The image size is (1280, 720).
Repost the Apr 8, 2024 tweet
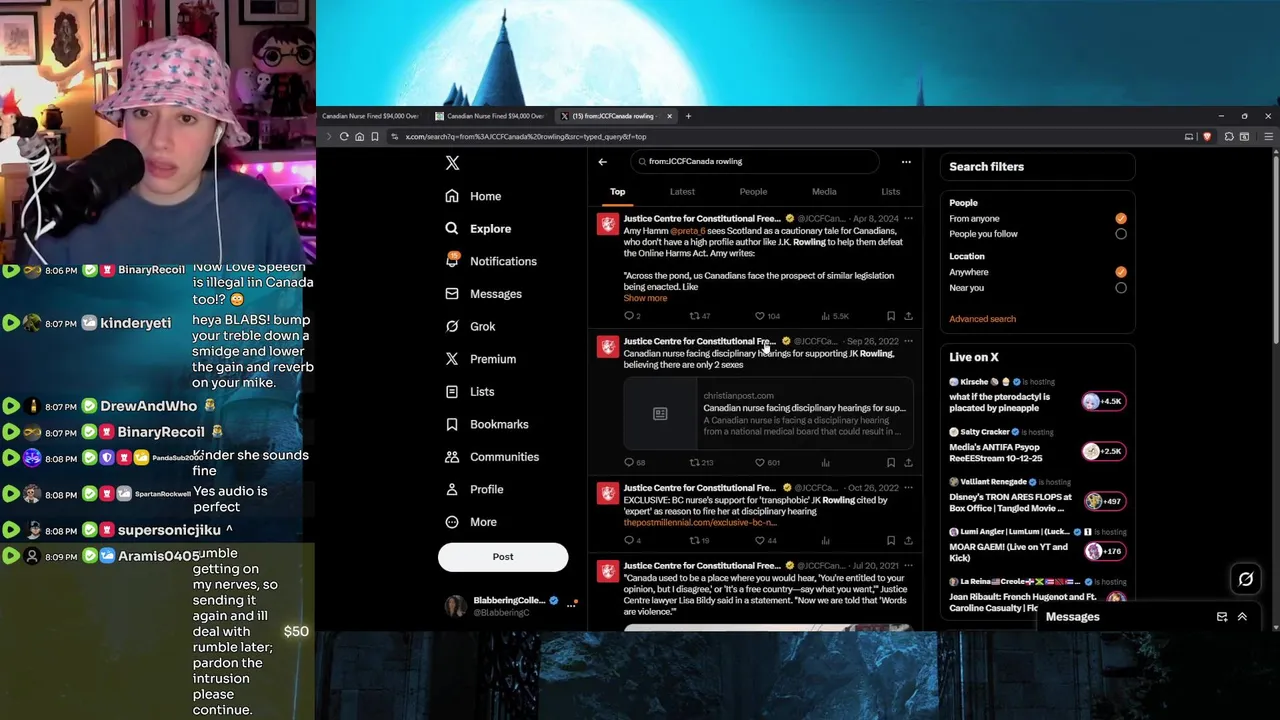tap(695, 316)
